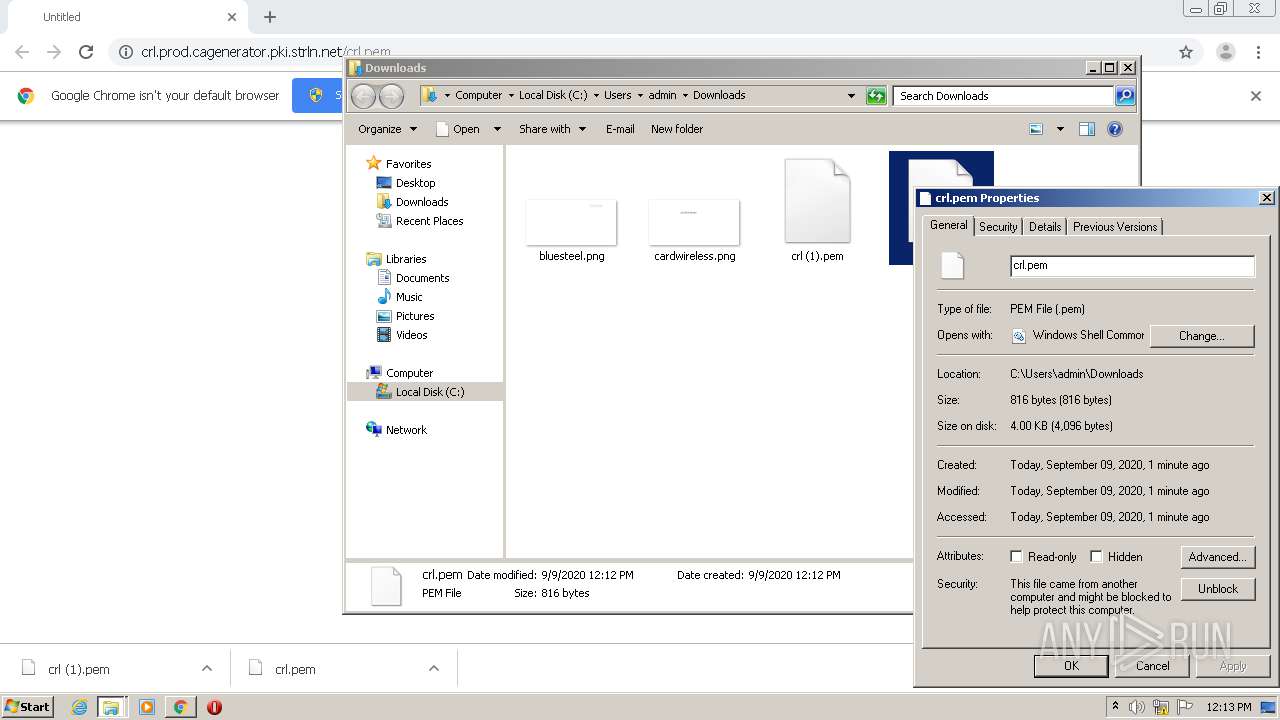This screenshot has height=720, width=1280.
Task: Reload the page in Chrome
Action: pos(86,52)
